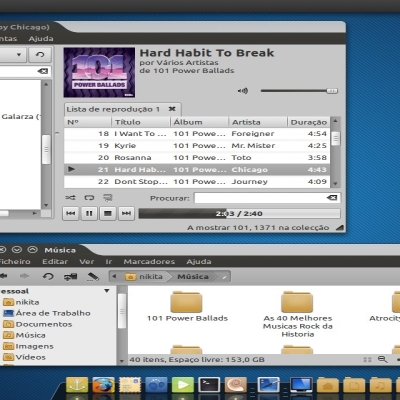This screenshot has height=400, width=400.
Task: Click into the Procurar search field
Action: (x=267, y=198)
